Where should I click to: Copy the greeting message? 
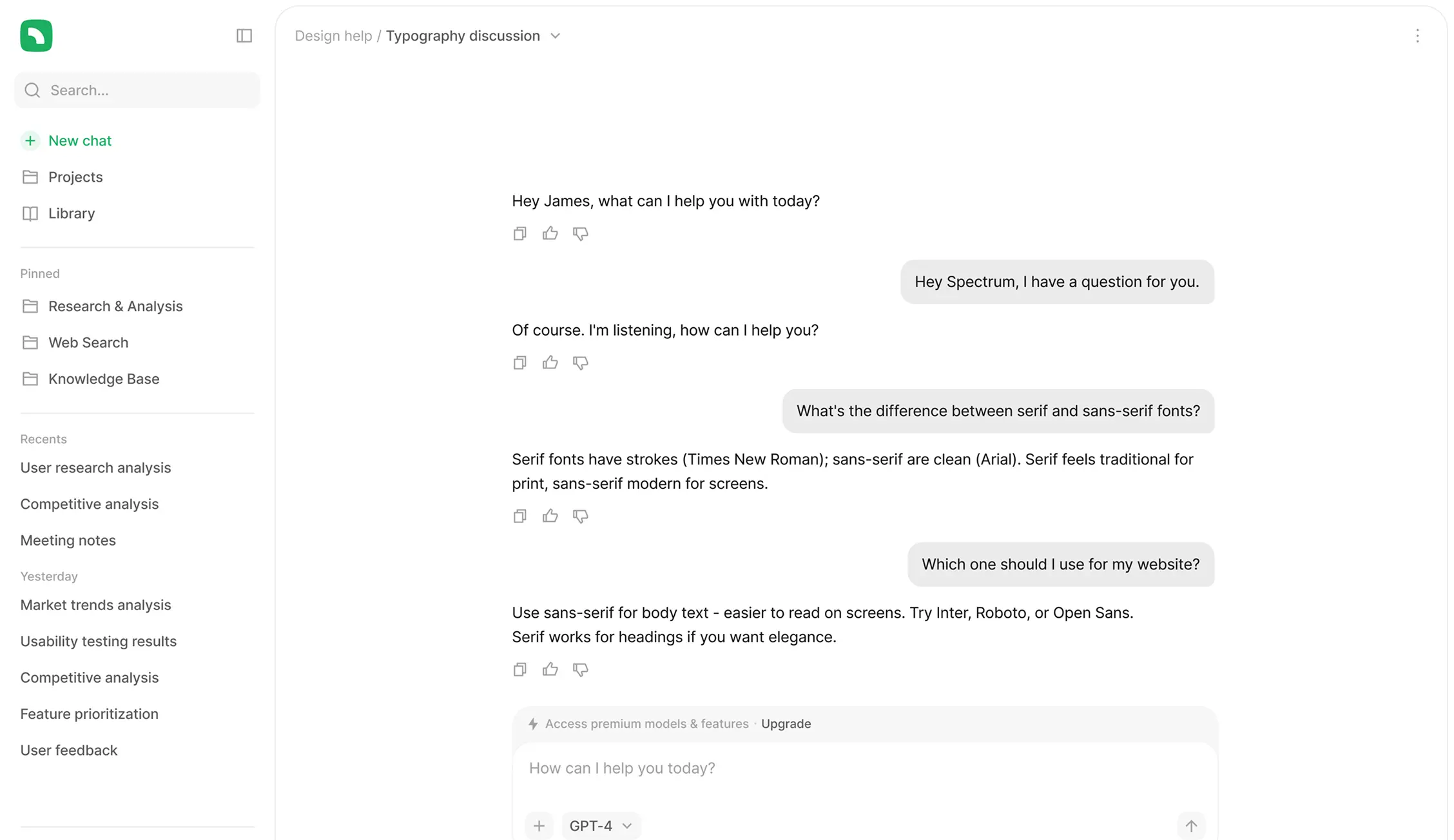pos(519,233)
